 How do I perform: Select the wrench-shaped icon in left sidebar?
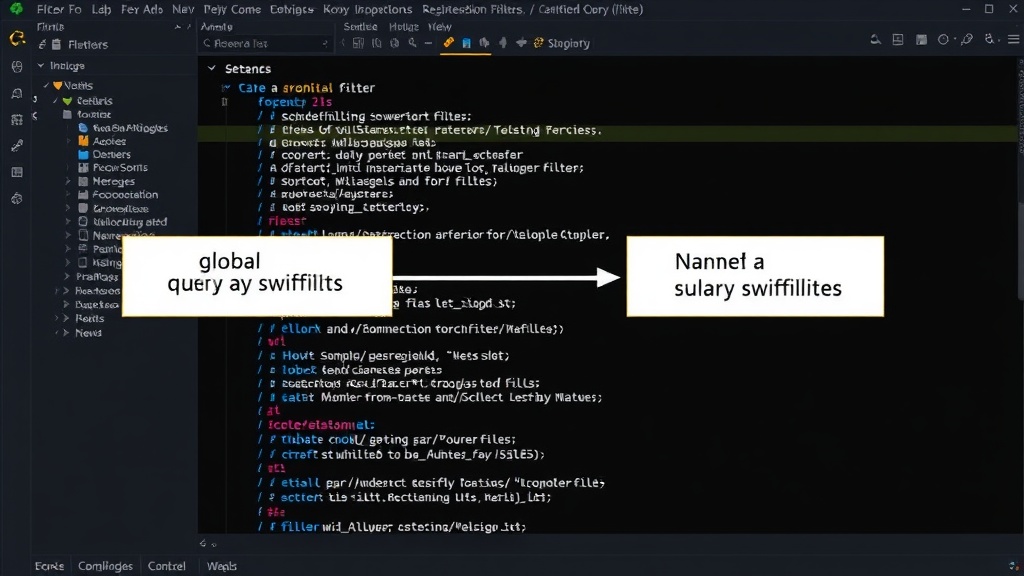click(x=17, y=146)
